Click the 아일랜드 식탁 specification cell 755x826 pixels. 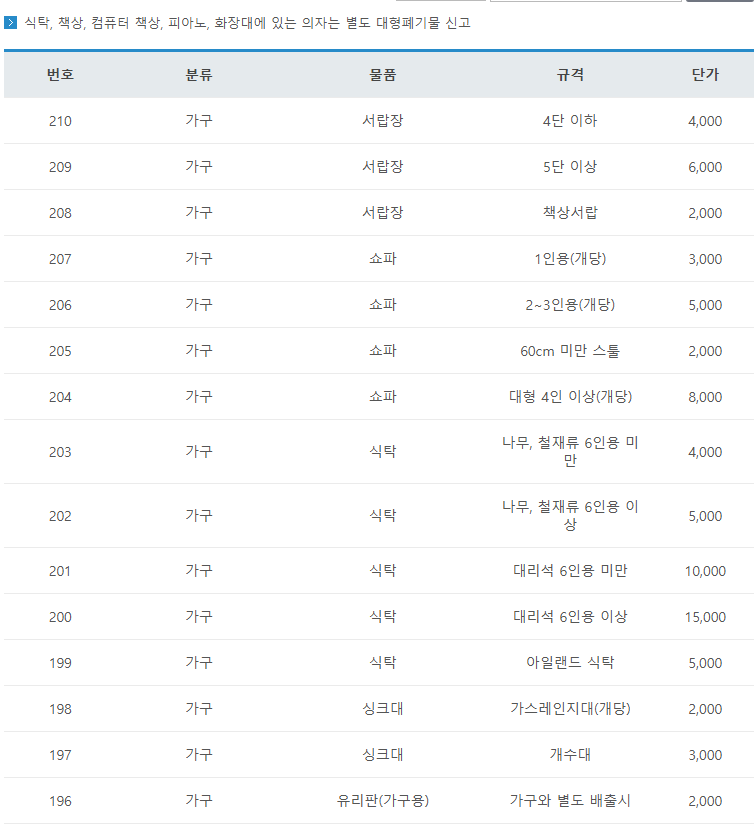point(570,663)
